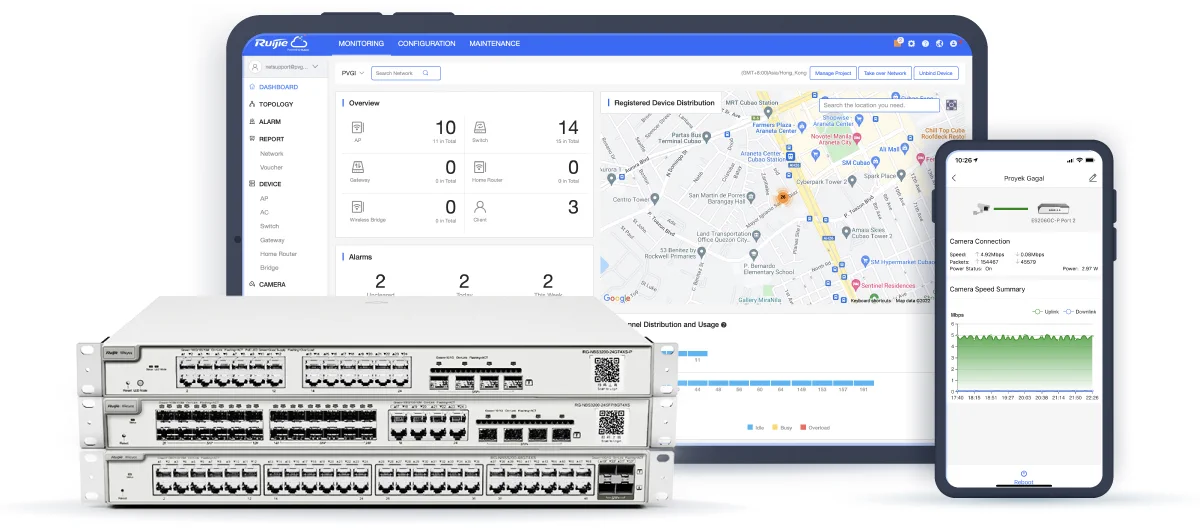Click the Gateway icon in Overview

(357, 167)
